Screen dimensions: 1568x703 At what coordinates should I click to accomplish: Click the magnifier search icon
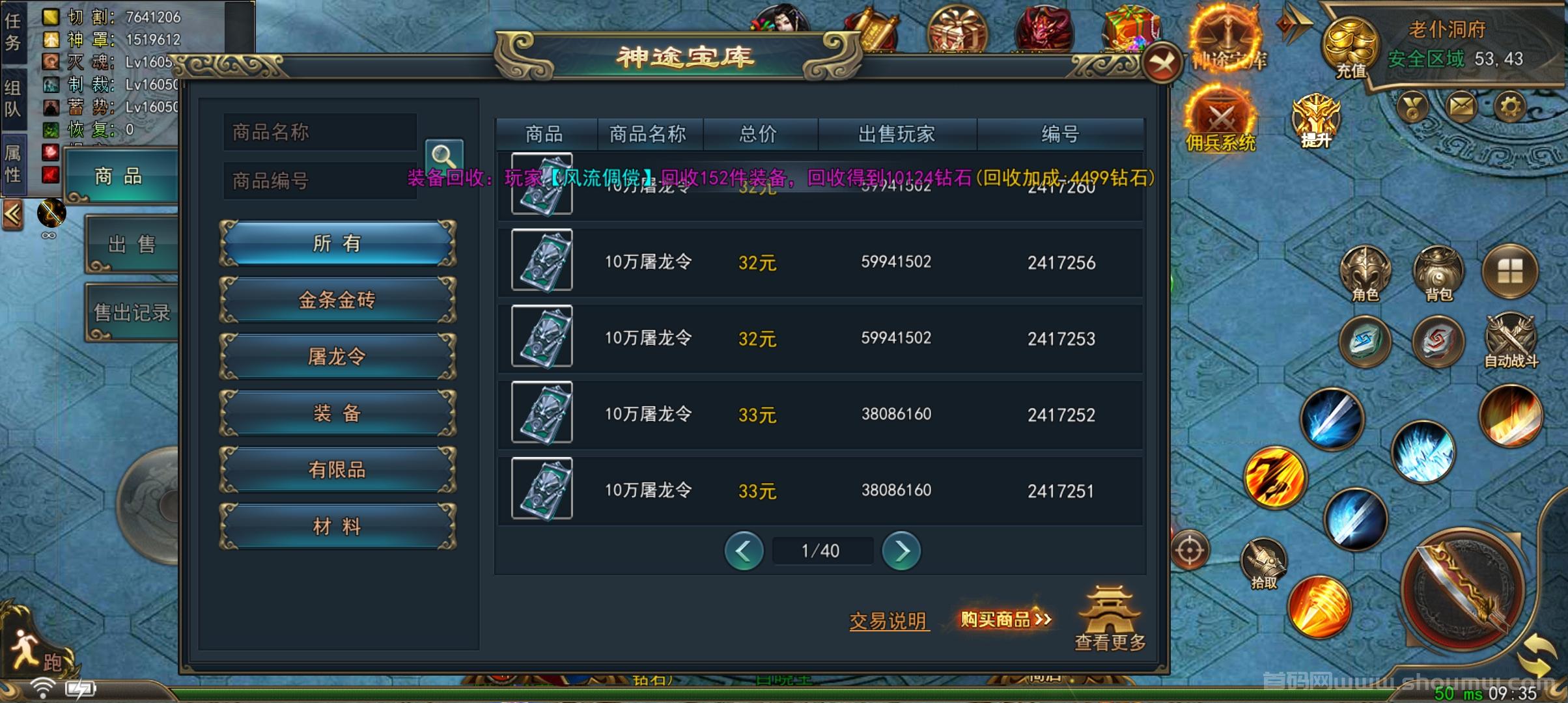tap(444, 156)
